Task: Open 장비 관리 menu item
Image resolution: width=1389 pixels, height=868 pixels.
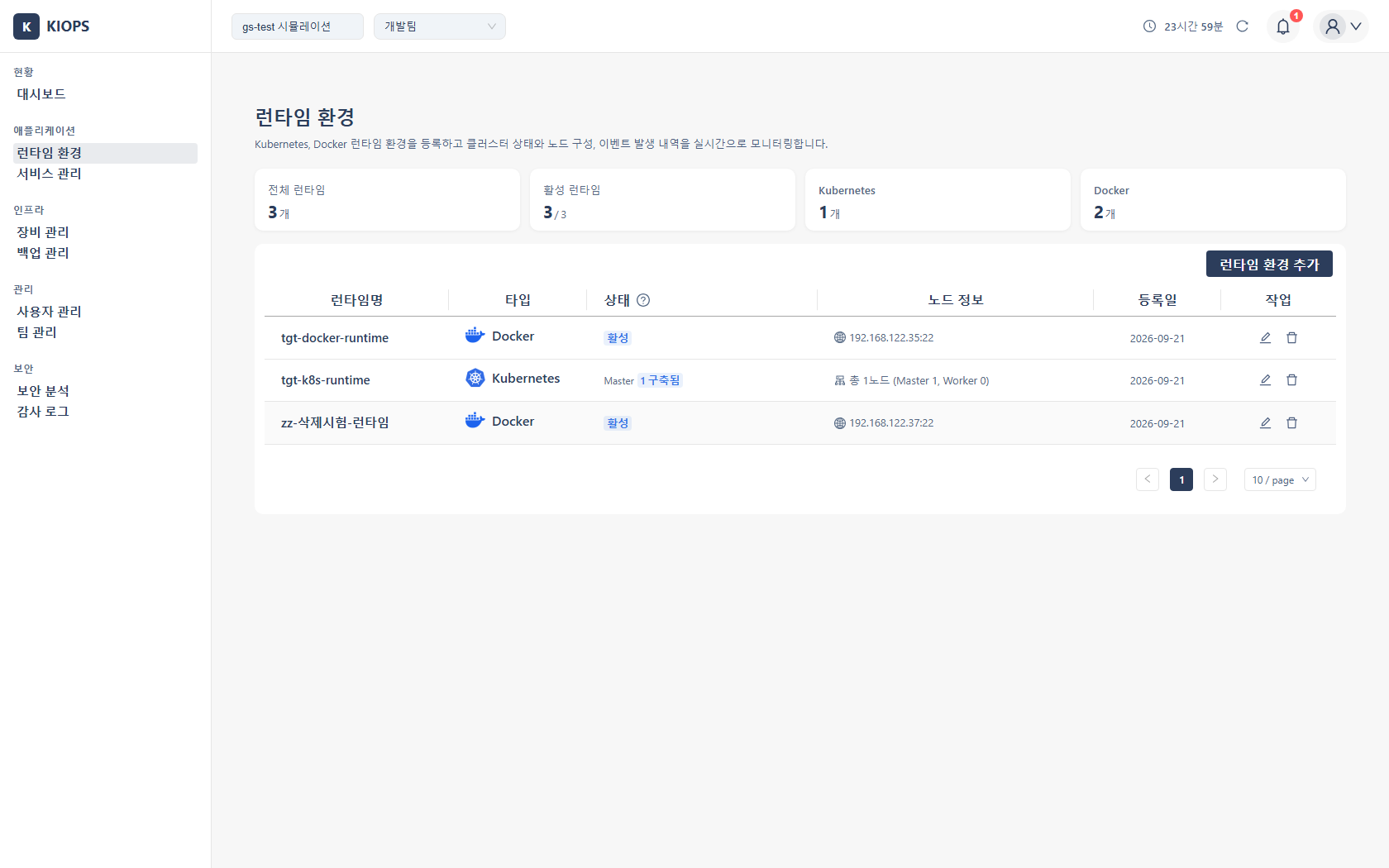Action: point(105,232)
